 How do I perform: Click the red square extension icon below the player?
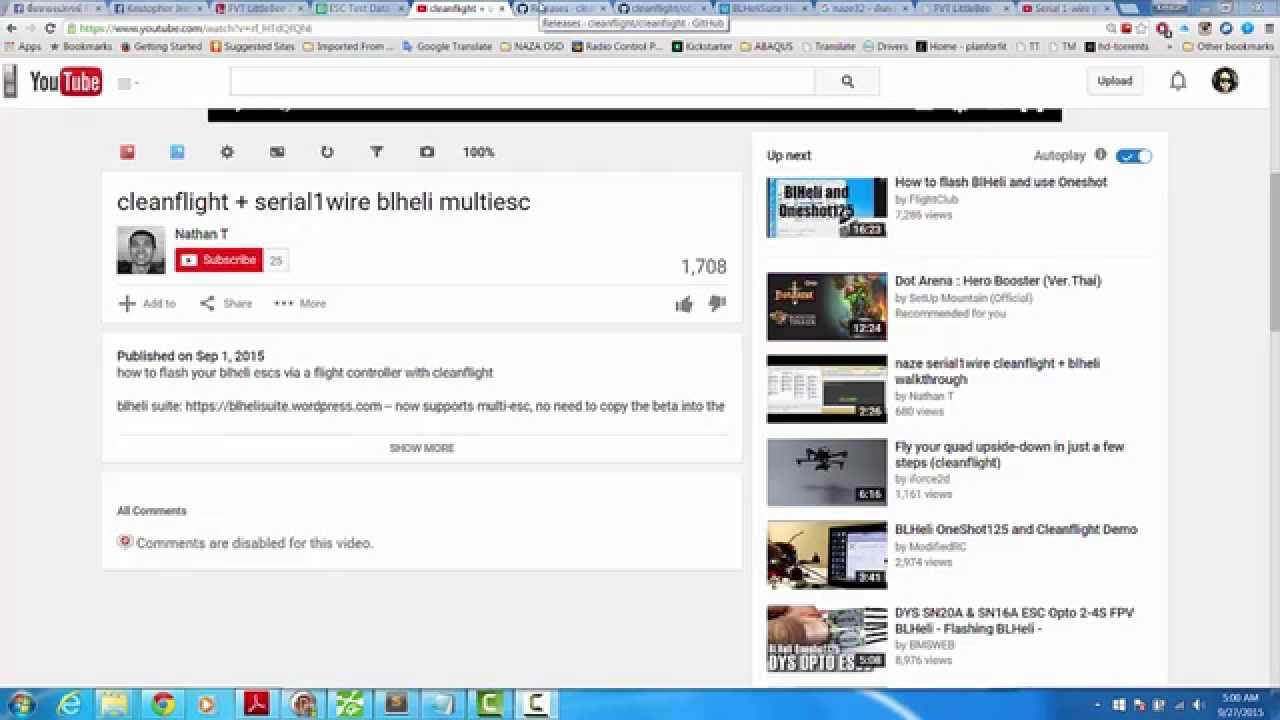click(127, 152)
